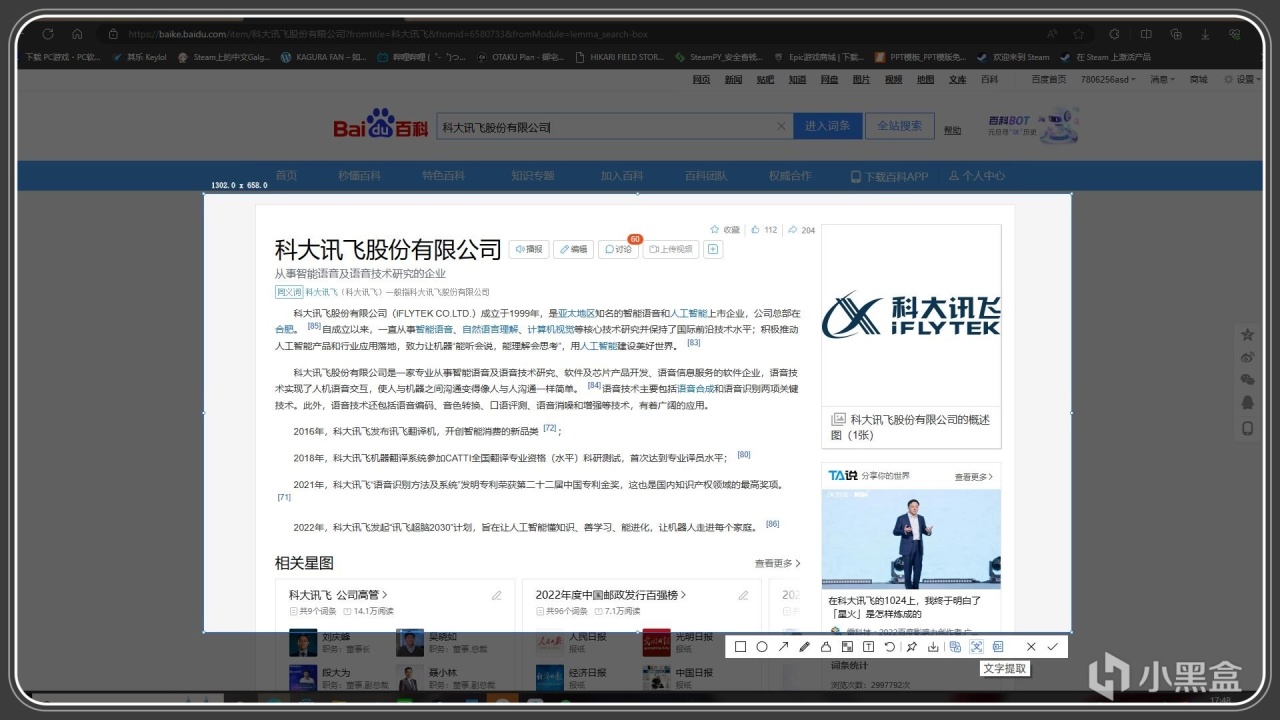Click 查看更多 in the TA说 panel
Screen dimensions: 1280x720
(976, 477)
